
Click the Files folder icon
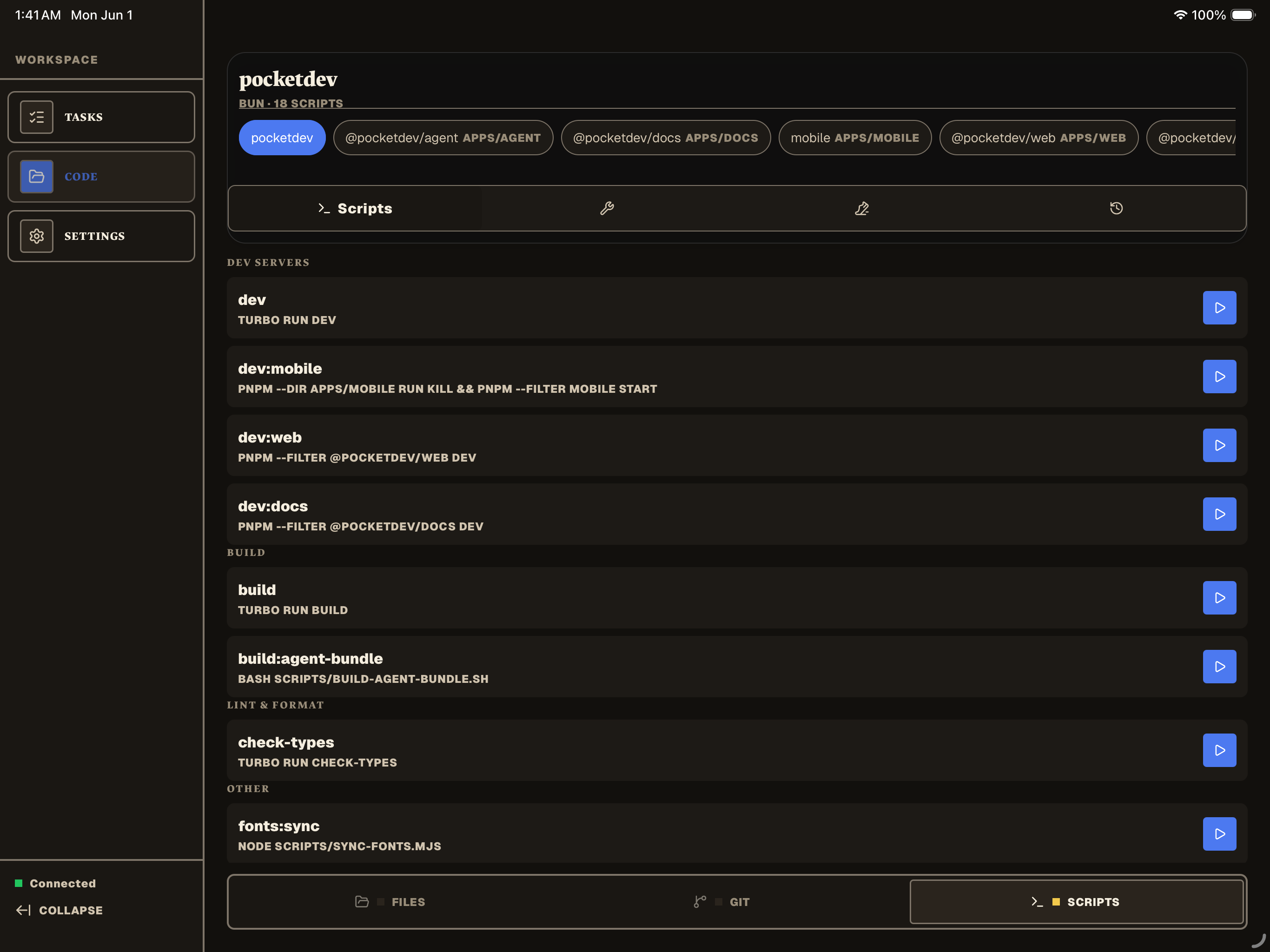coord(362,901)
